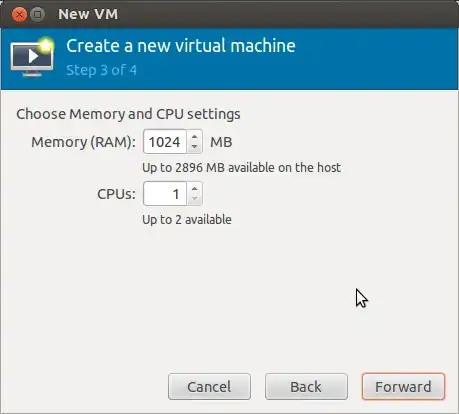Go to next step with Forward
The image size is (459, 414).
403,387
